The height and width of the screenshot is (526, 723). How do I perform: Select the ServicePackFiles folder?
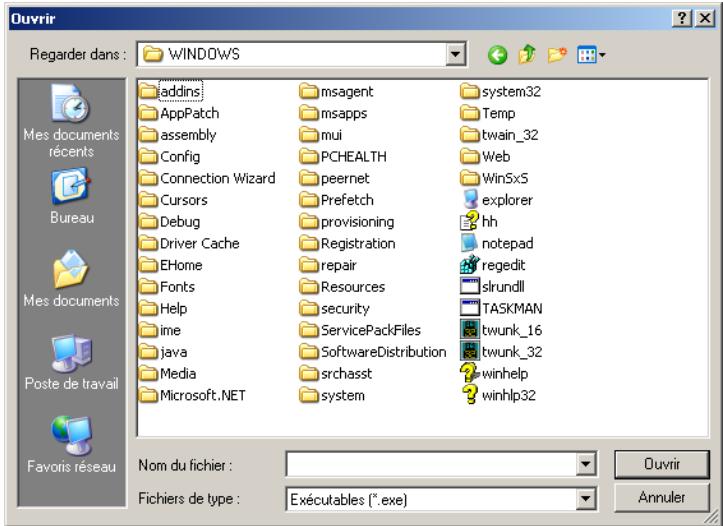pyautogui.click(x=361, y=330)
